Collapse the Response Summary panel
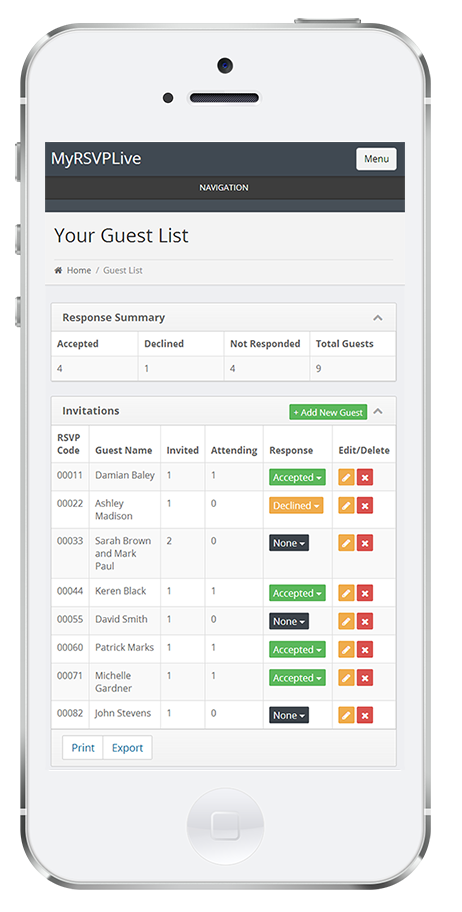462x912 pixels. pyautogui.click(x=378, y=318)
